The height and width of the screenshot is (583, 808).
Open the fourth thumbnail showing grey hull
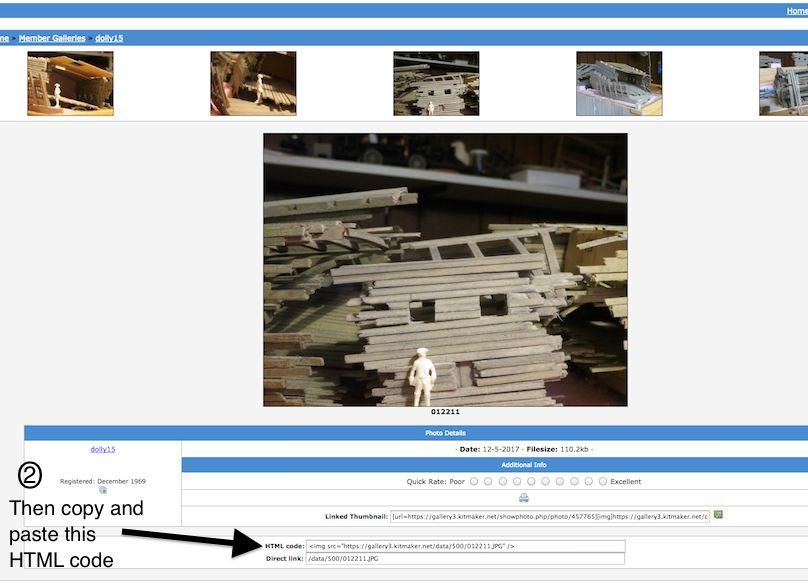619,84
